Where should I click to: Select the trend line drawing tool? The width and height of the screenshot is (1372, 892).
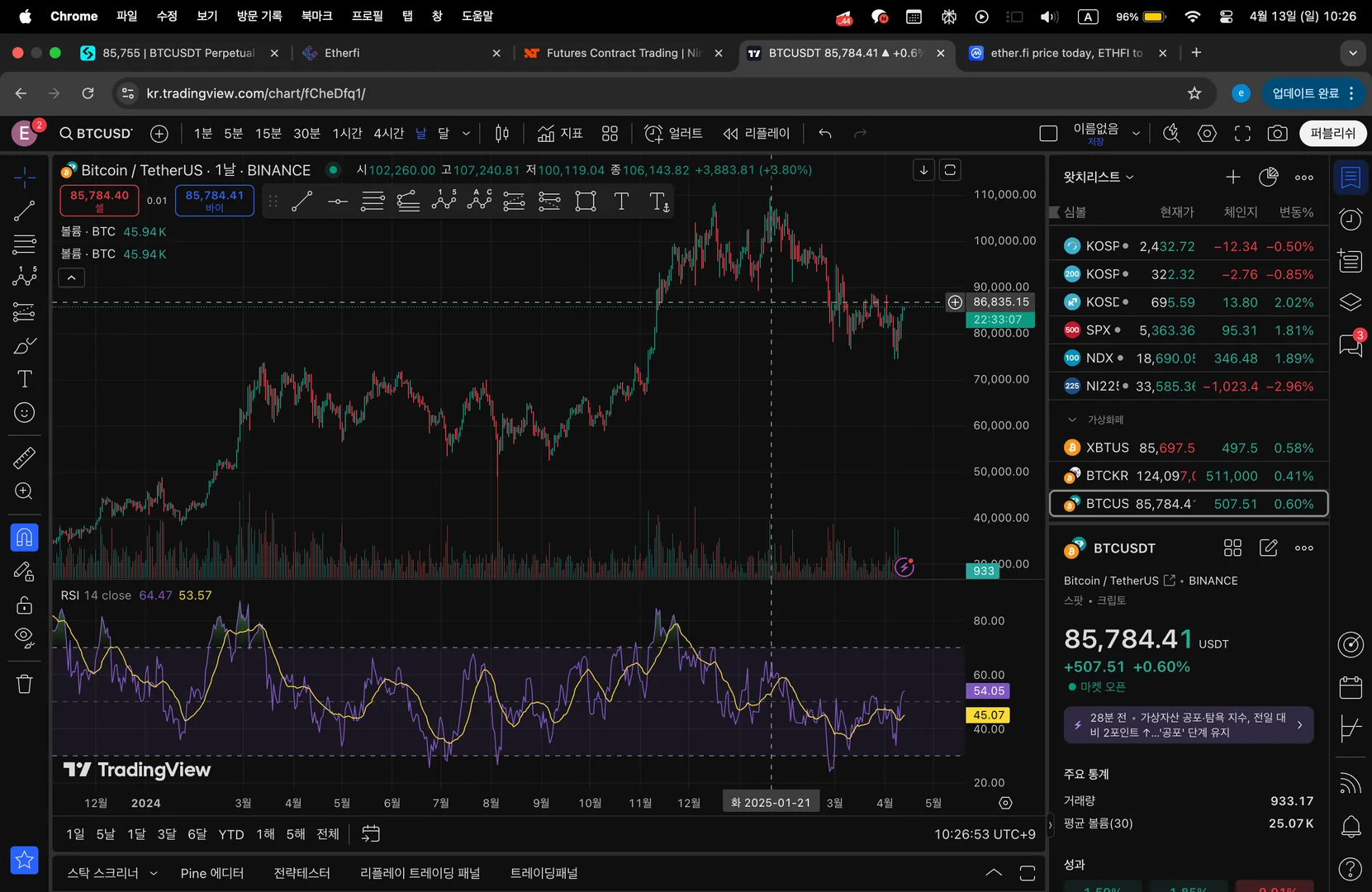[x=24, y=211]
